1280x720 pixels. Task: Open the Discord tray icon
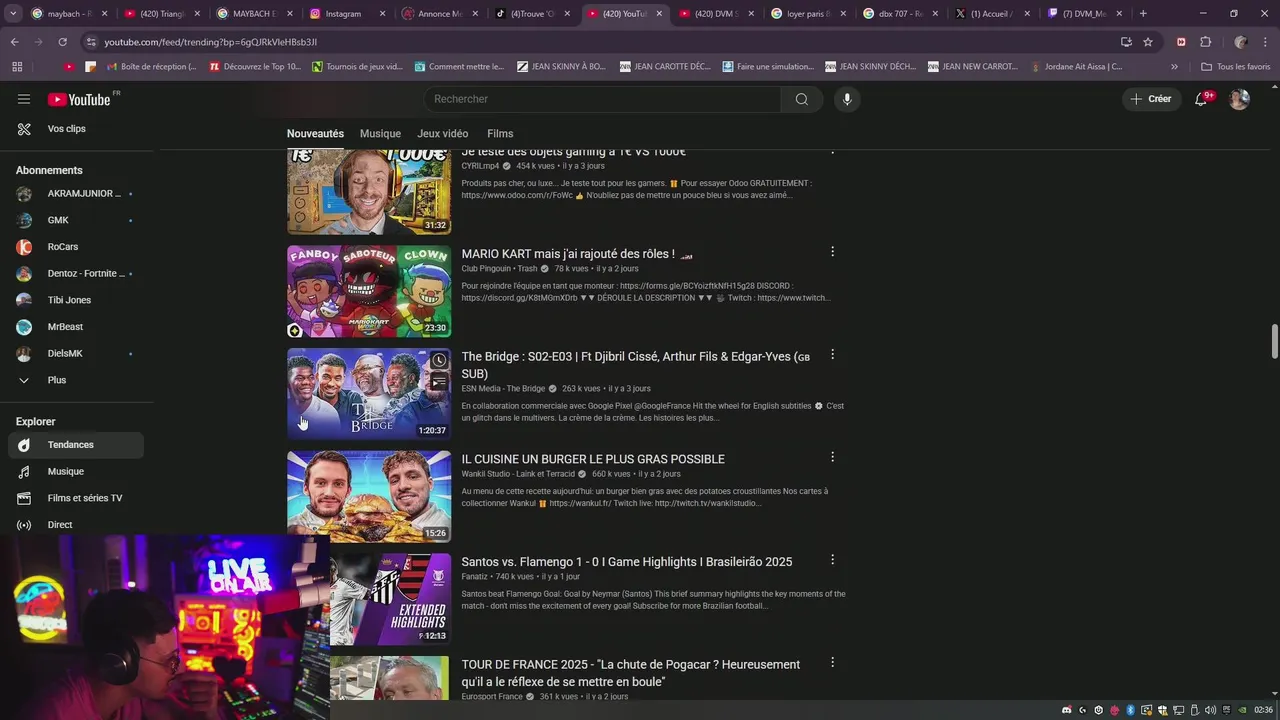1066,710
